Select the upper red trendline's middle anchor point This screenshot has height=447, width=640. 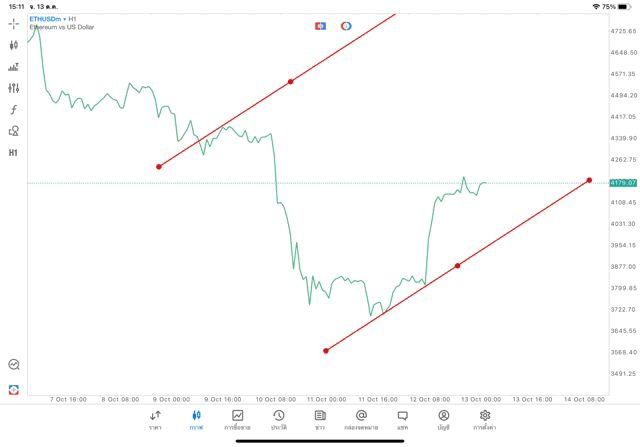(291, 81)
